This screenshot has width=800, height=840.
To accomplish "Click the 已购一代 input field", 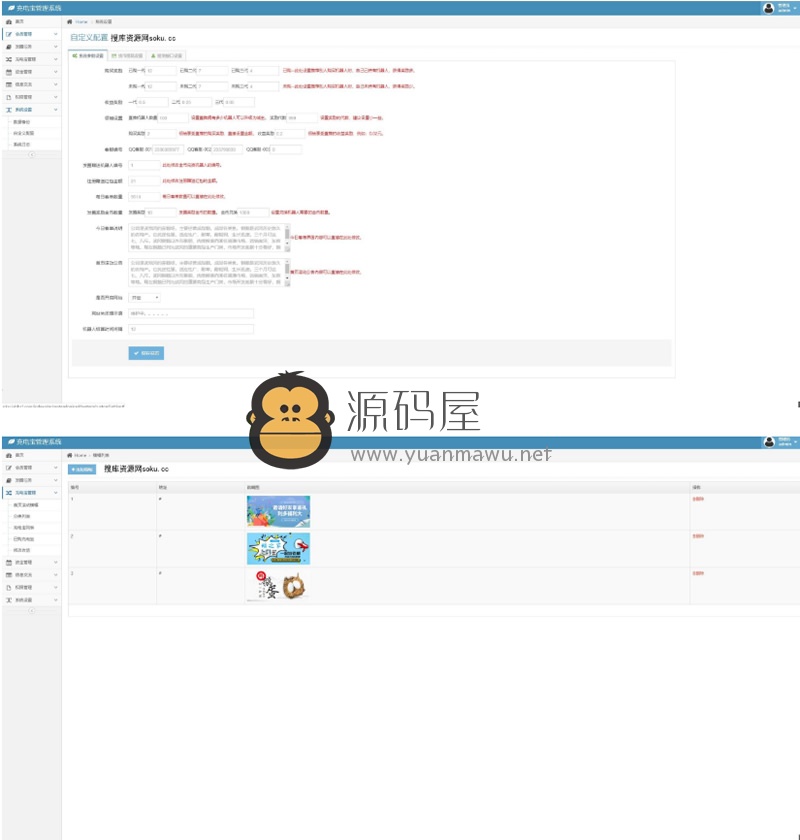I will click(x=161, y=71).
